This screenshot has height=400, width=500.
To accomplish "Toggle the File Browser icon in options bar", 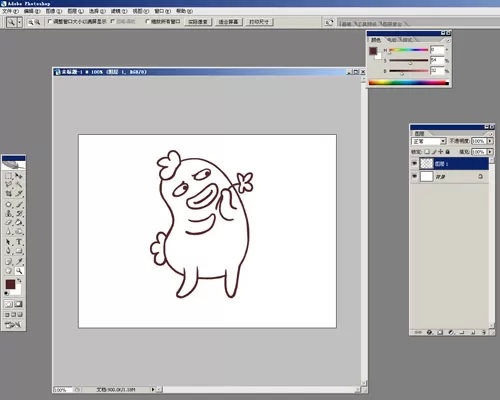I will [x=329, y=22].
